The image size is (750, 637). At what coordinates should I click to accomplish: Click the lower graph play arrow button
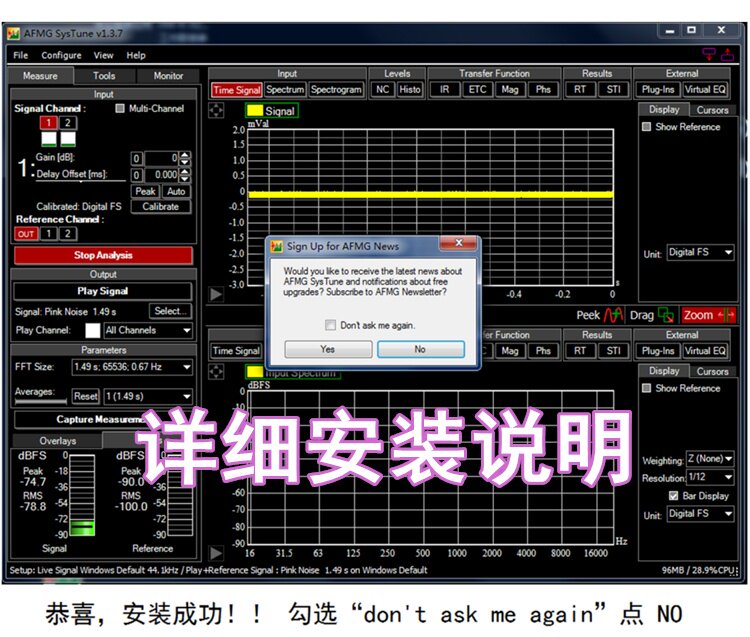pos(216,553)
